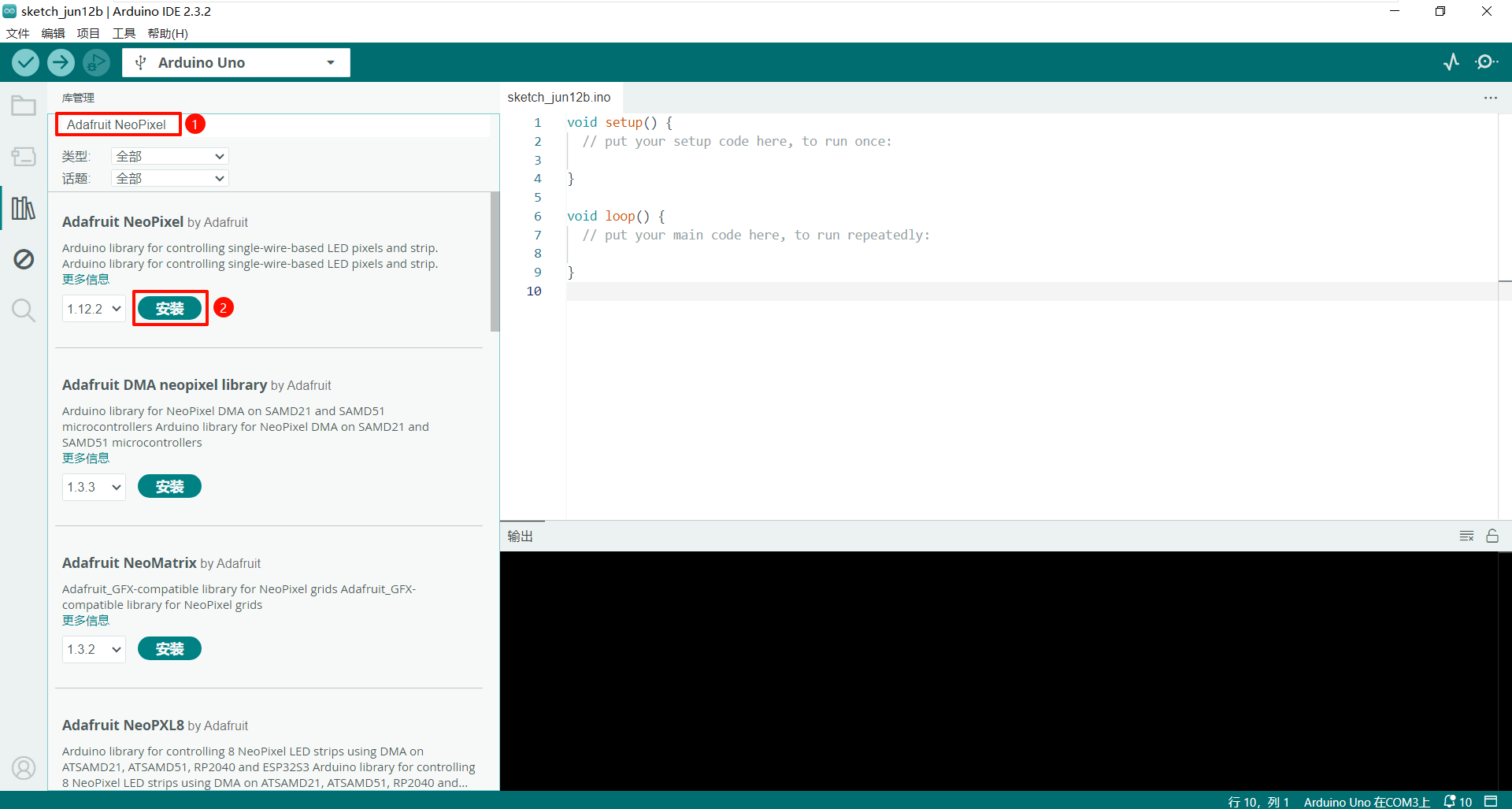The width and height of the screenshot is (1512, 809).
Task: Click the closing brace on line 9
Action: pyautogui.click(x=571, y=273)
